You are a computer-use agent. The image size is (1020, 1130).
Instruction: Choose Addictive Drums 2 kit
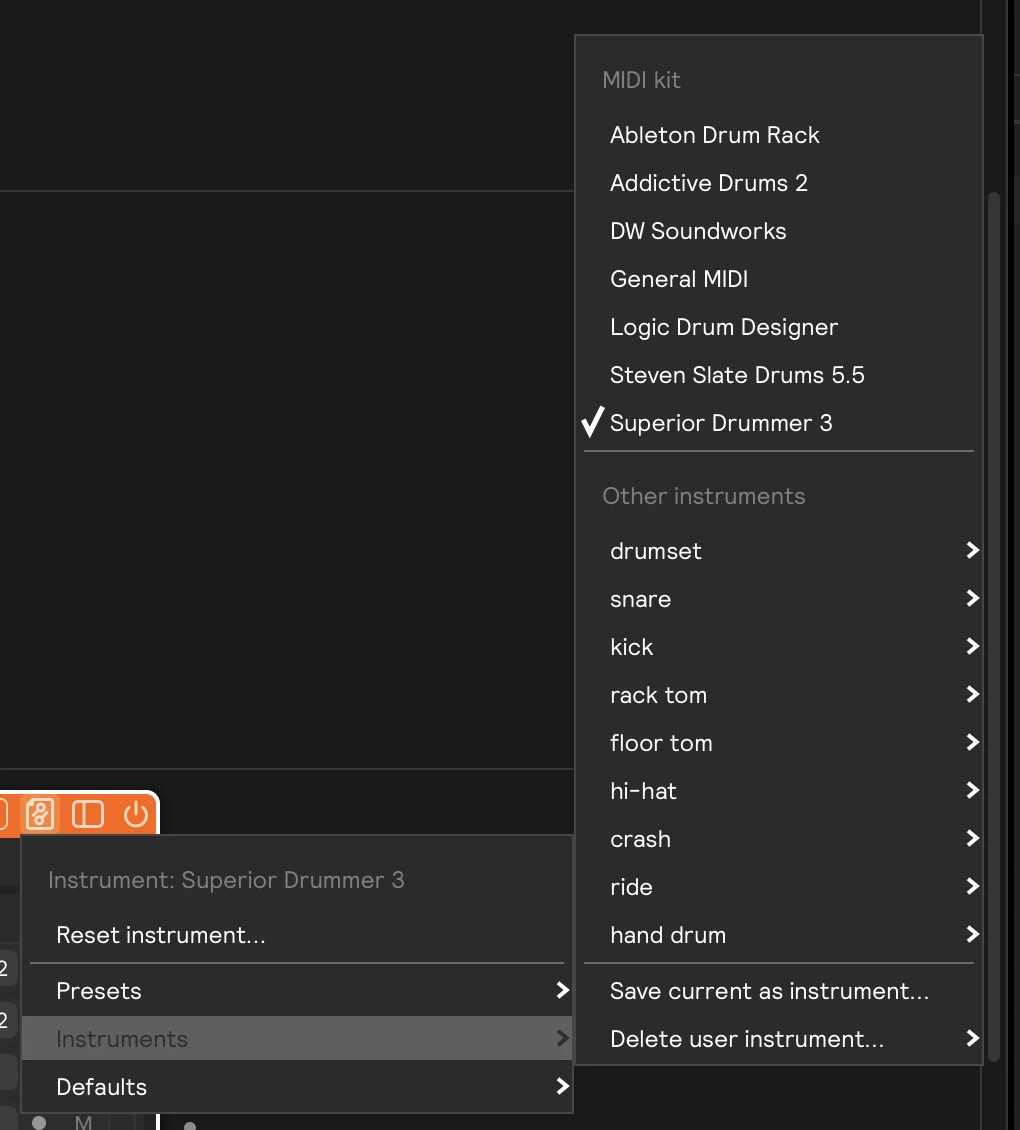tap(779, 183)
